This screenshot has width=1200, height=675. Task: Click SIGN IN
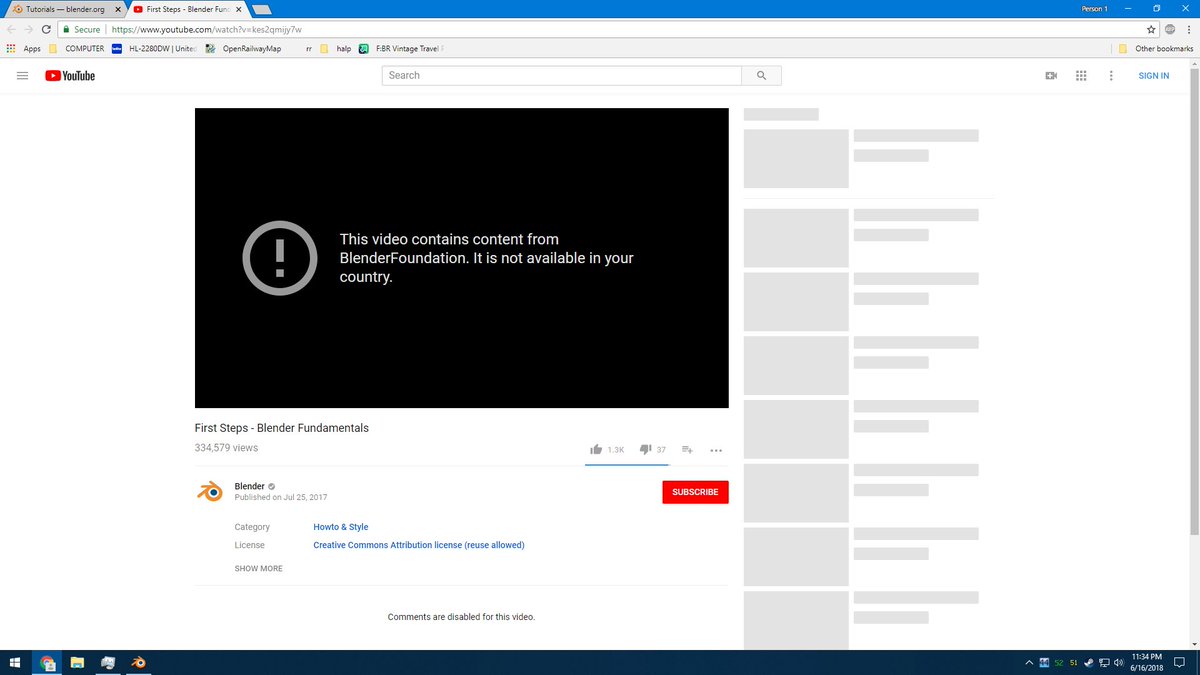pyautogui.click(x=1153, y=75)
